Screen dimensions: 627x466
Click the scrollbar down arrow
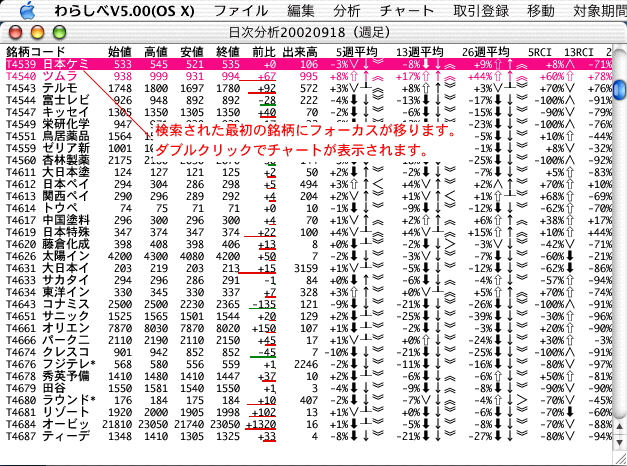coord(619,442)
